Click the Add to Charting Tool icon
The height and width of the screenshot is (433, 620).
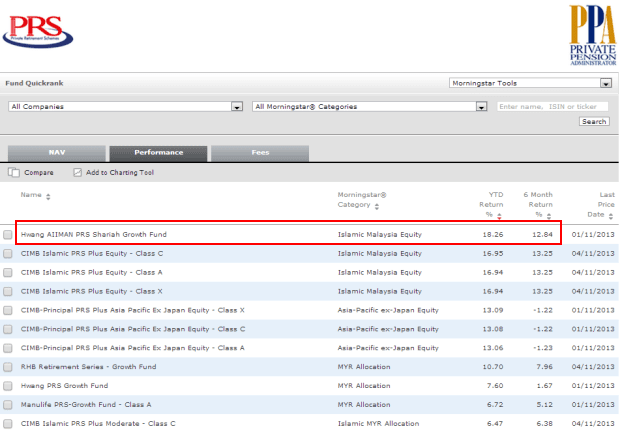tap(78, 173)
